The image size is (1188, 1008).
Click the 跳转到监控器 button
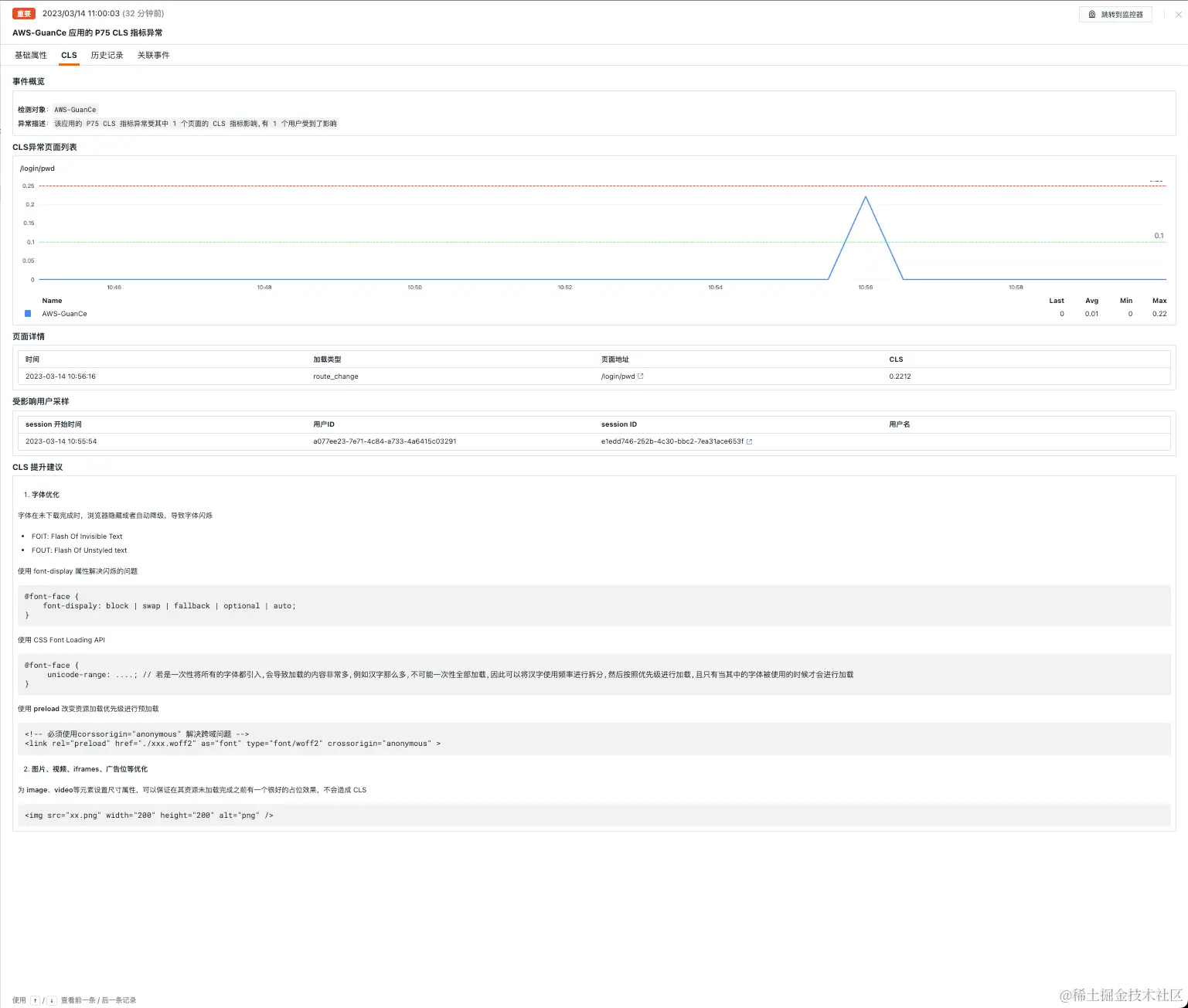click(x=1115, y=14)
